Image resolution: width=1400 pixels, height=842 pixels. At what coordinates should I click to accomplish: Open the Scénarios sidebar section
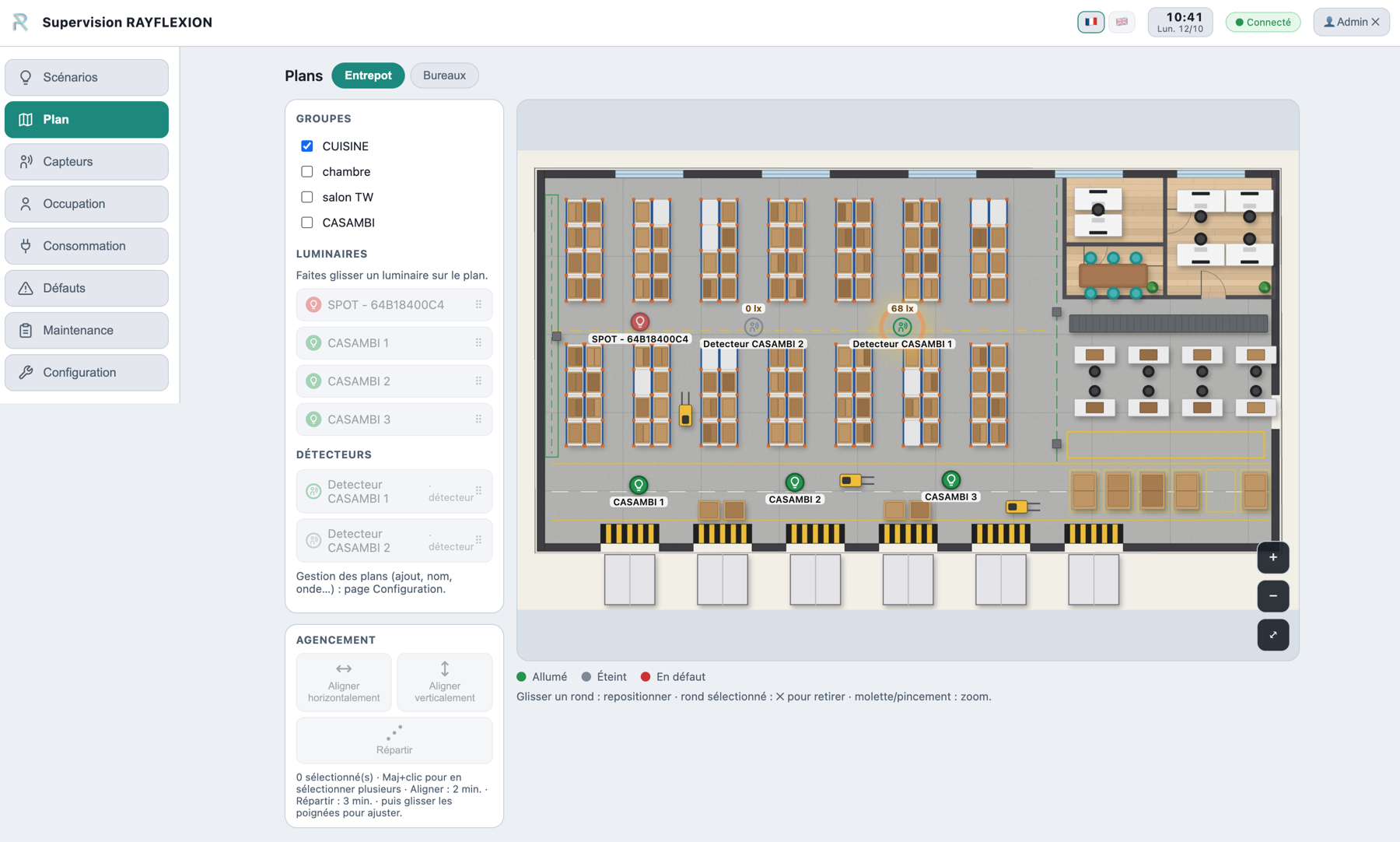(86, 77)
